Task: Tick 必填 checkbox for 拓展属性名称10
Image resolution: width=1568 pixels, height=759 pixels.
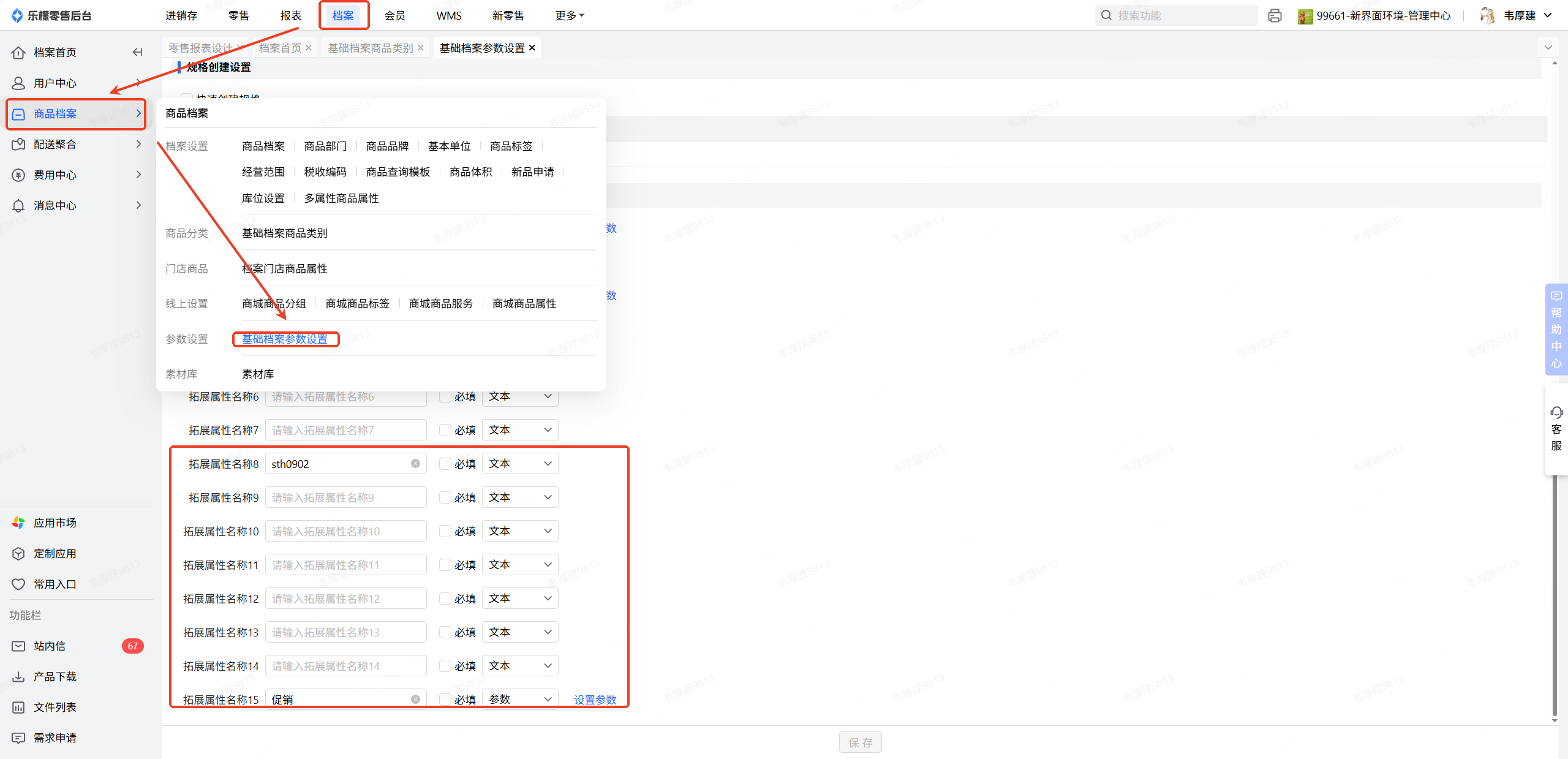Action: [x=445, y=531]
